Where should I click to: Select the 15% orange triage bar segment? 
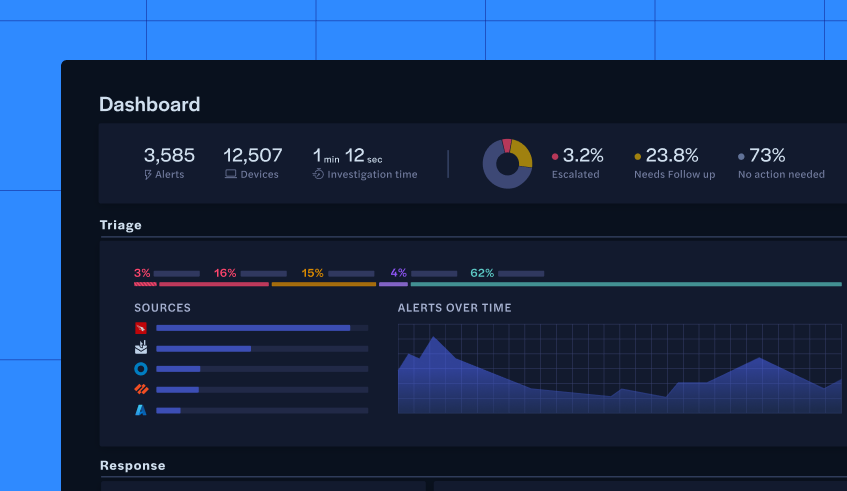323,284
